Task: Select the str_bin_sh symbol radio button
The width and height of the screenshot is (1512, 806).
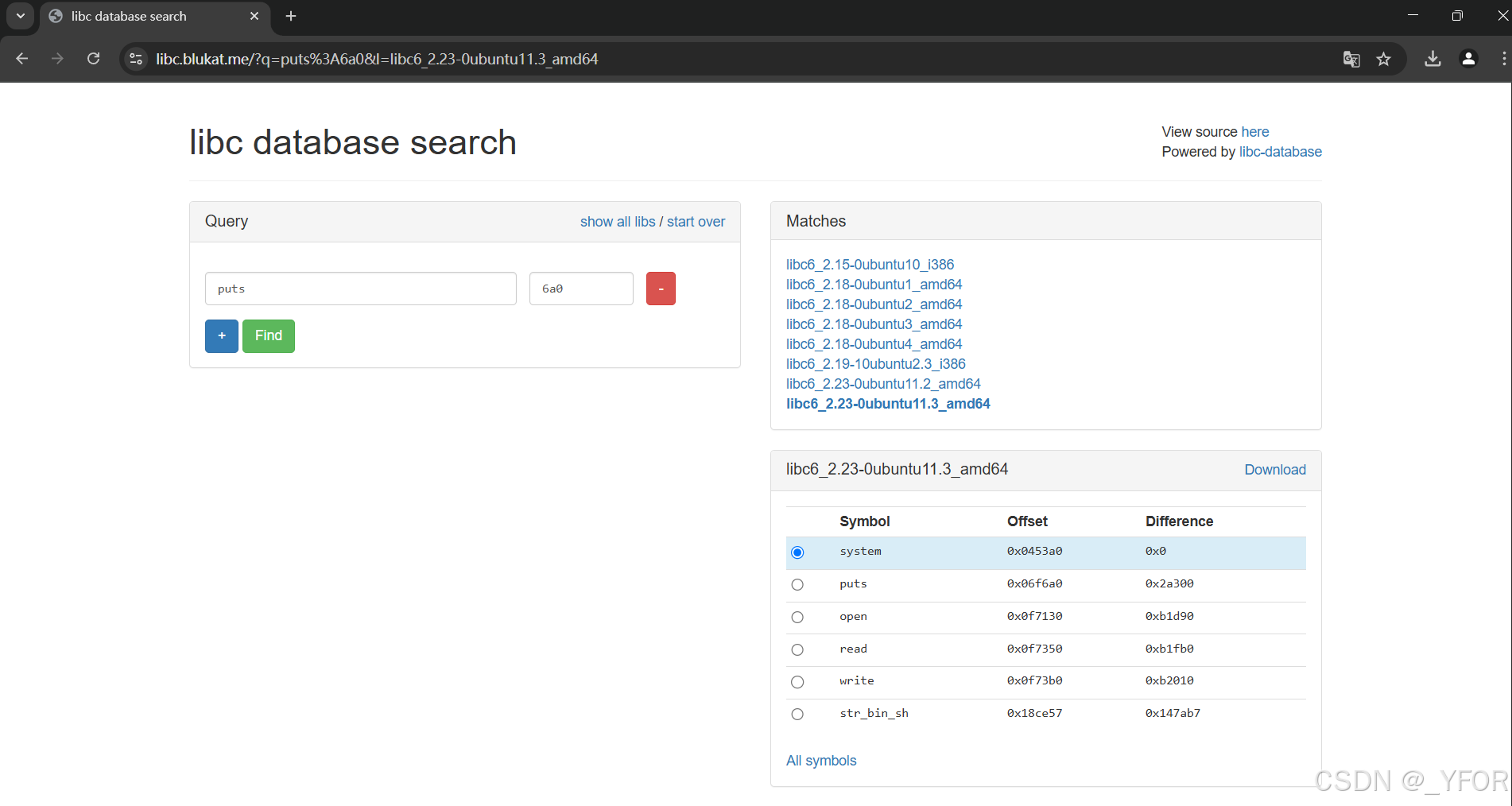Action: [797, 714]
